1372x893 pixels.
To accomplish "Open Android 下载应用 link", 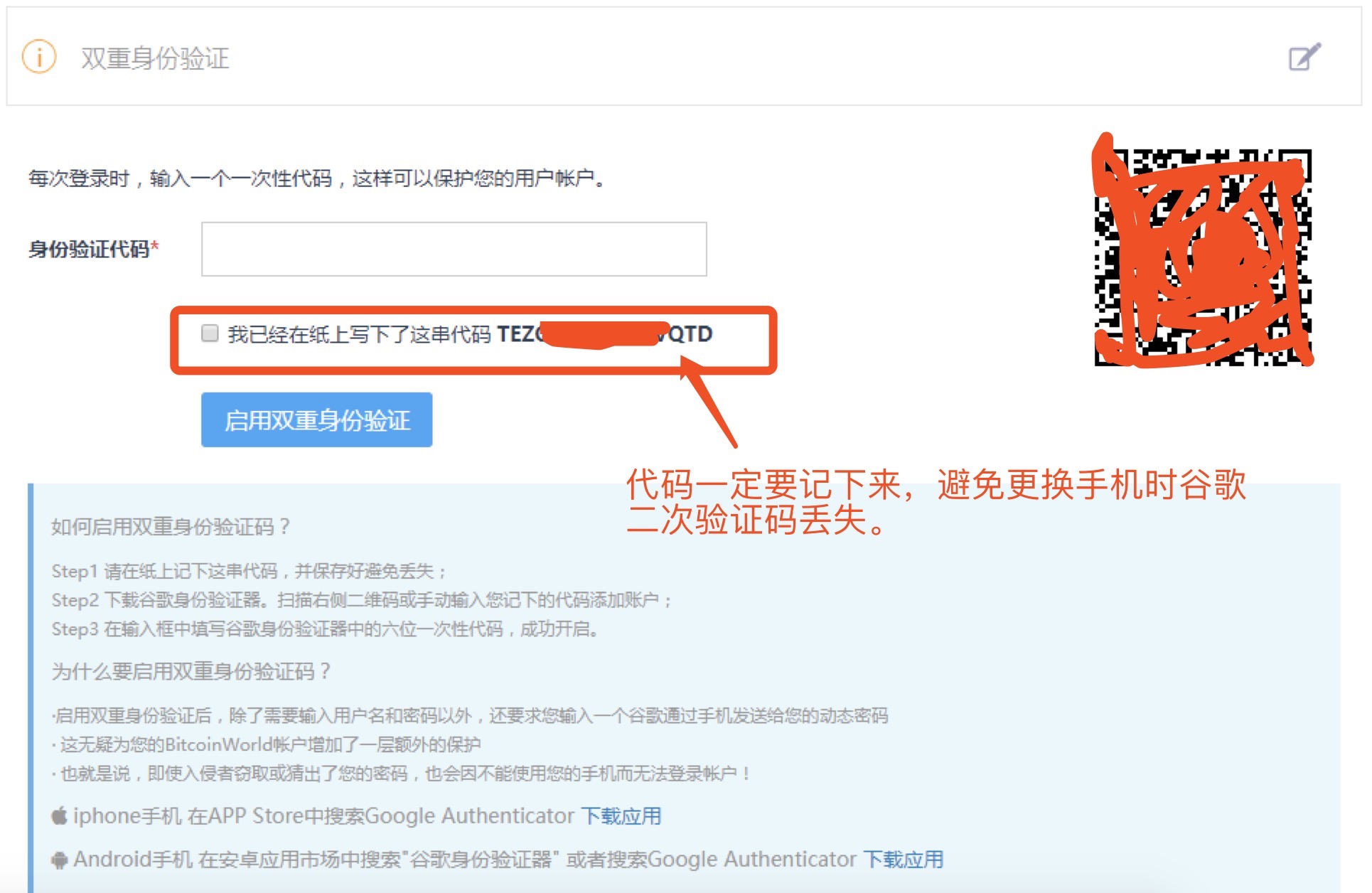I will (903, 859).
